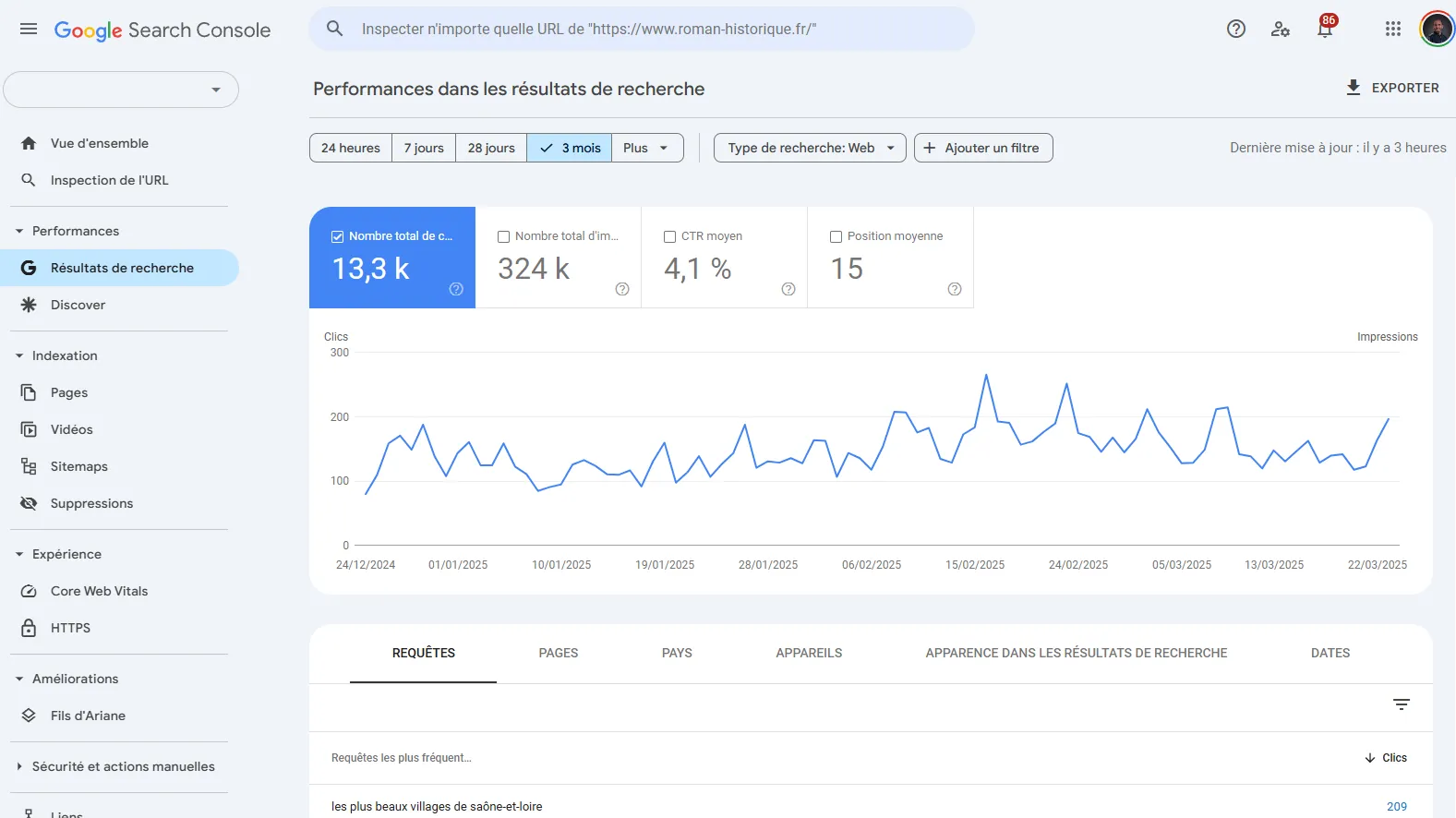The image size is (1456, 818).
Task: Click the home icon for Vue d'ensemble
Action: (29, 143)
